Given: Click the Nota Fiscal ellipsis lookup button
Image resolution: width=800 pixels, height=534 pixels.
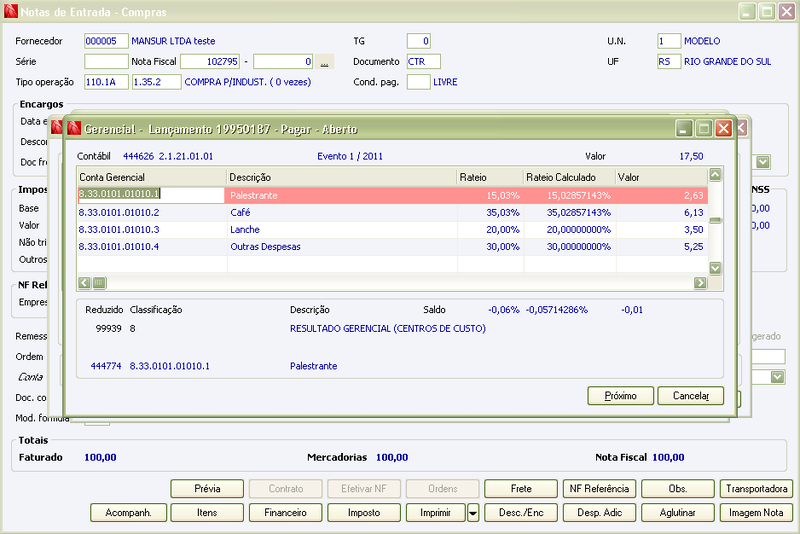Looking at the screenshot, I should point(324,62).
